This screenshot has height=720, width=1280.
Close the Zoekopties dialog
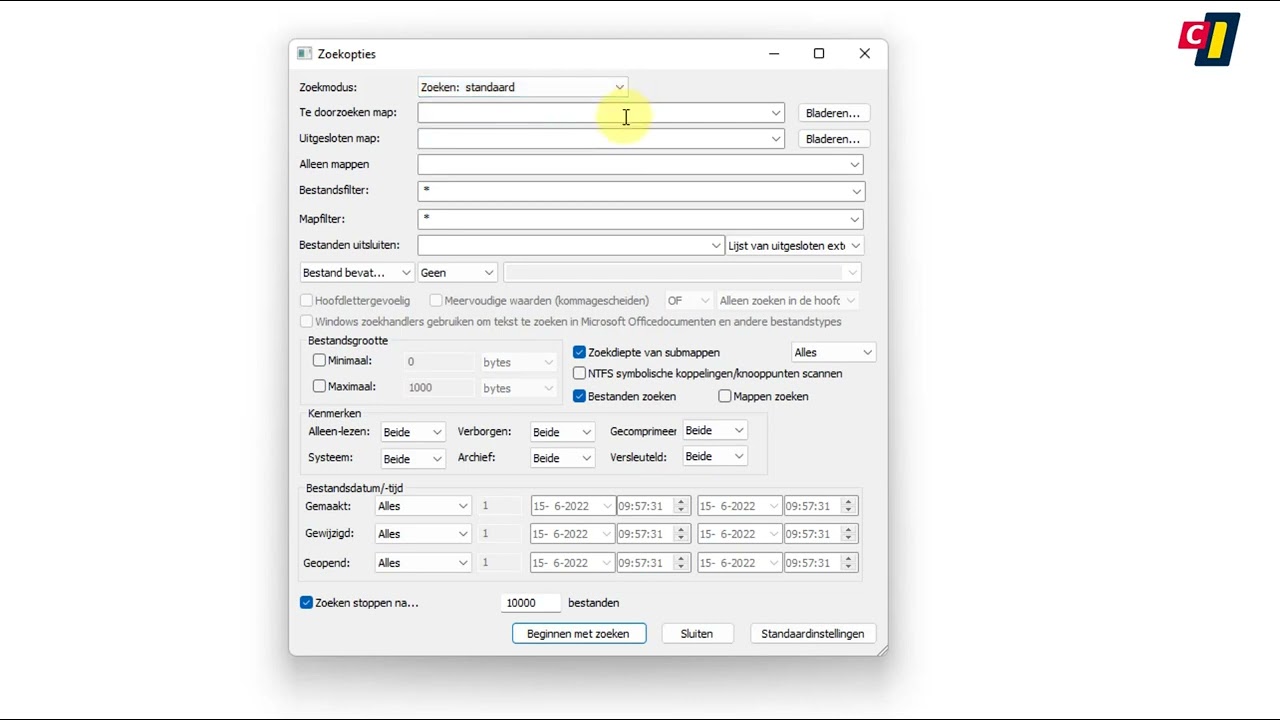(x=864, y=54)
